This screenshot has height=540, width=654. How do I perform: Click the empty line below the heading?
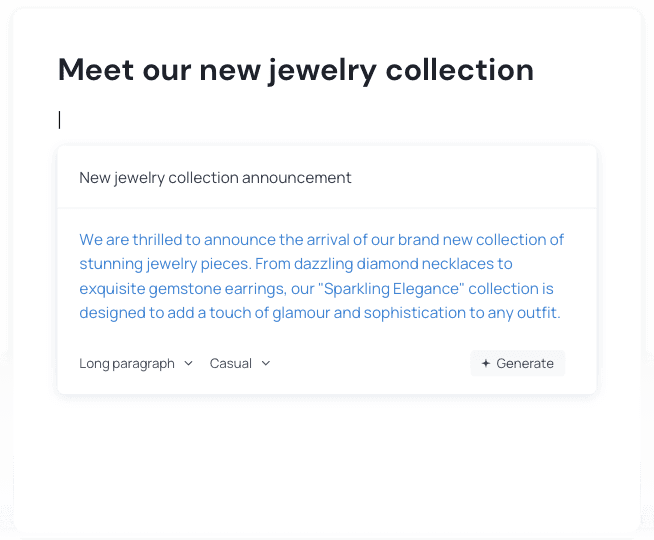300,120
